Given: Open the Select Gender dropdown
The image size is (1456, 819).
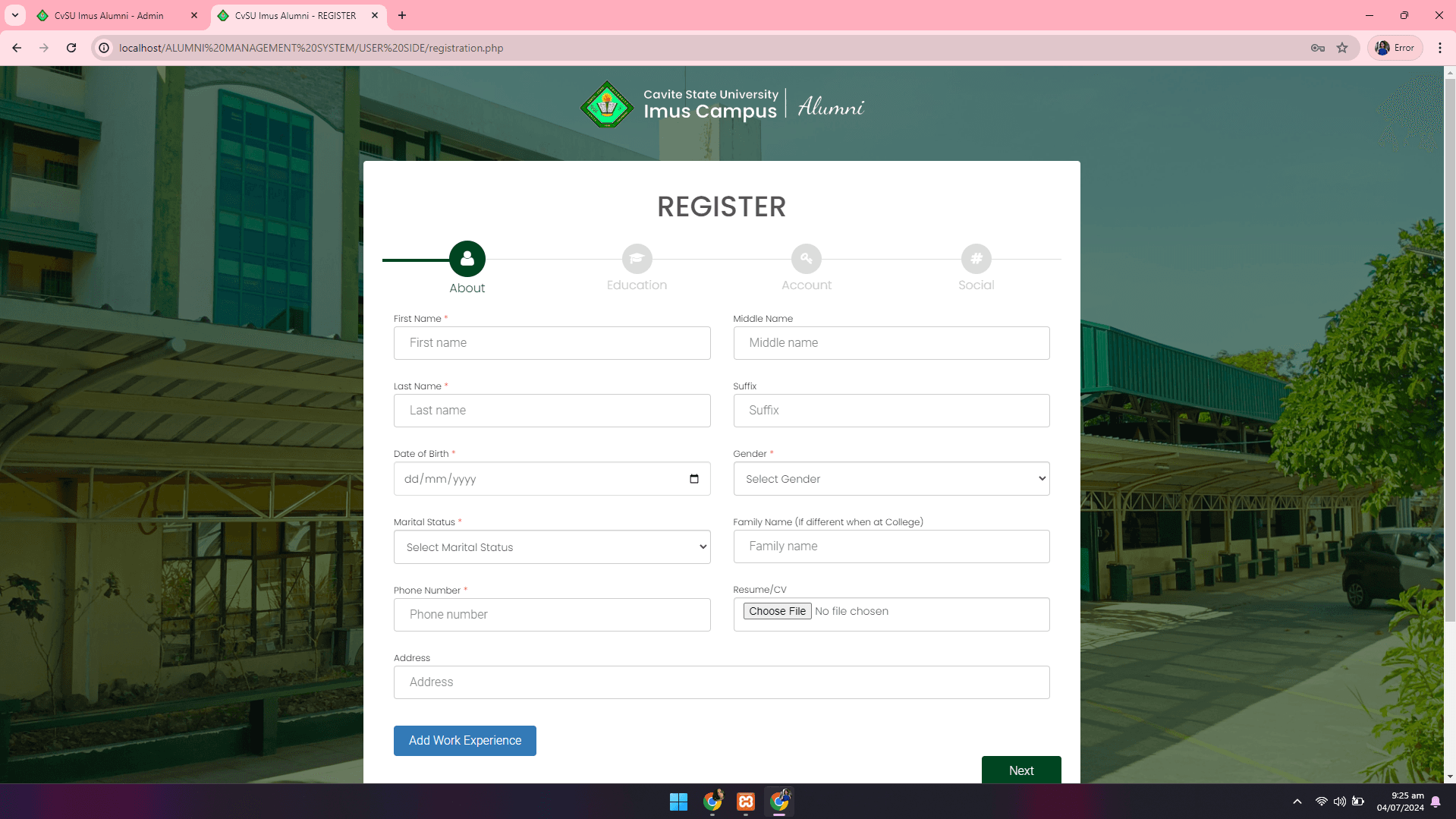Looking at the screenshot, I should point(891,478).
